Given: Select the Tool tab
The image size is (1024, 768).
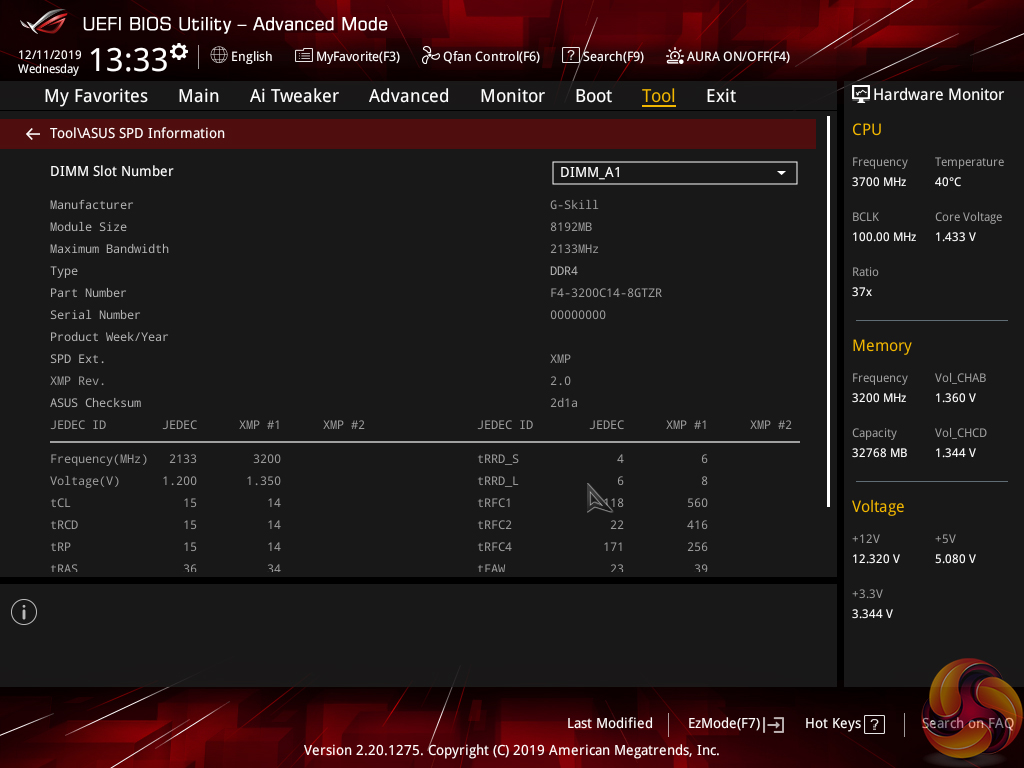Looking at the screenshot, I should [x=658, y=96].
